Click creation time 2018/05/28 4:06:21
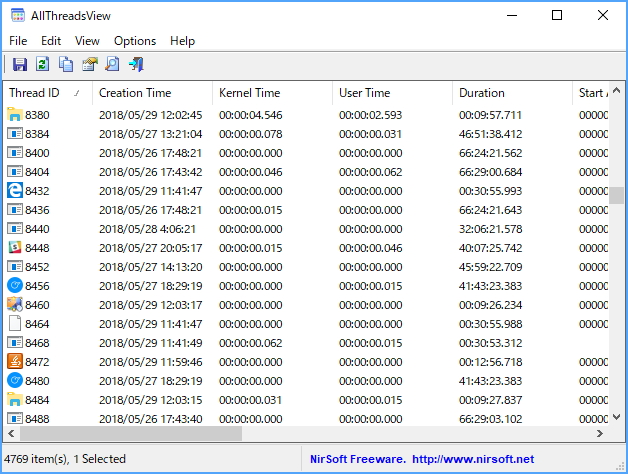 click(147, 229)
